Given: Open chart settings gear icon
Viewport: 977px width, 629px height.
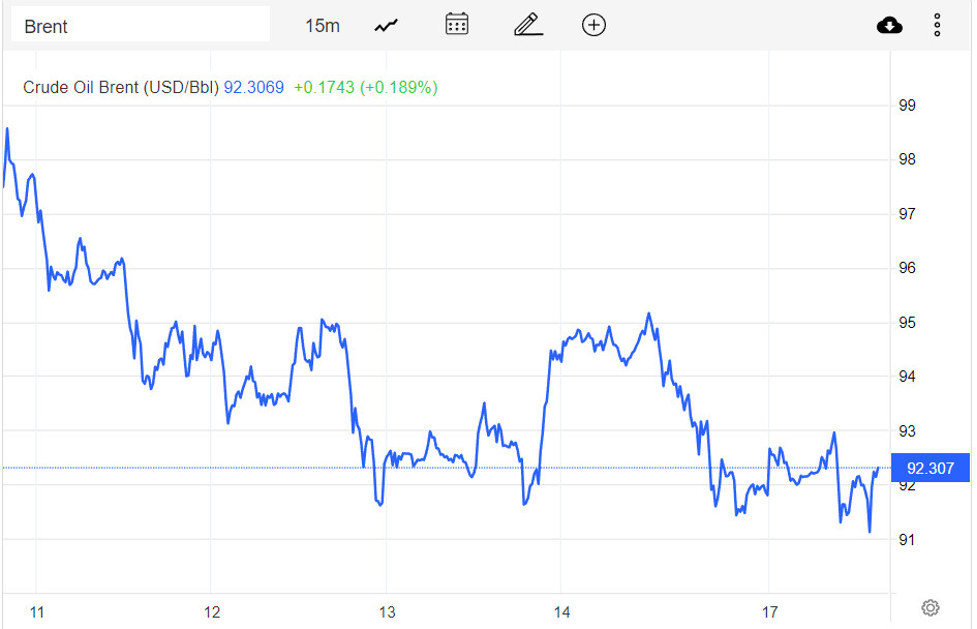Looking at the screenshot, I should click(x=930, y=608).
